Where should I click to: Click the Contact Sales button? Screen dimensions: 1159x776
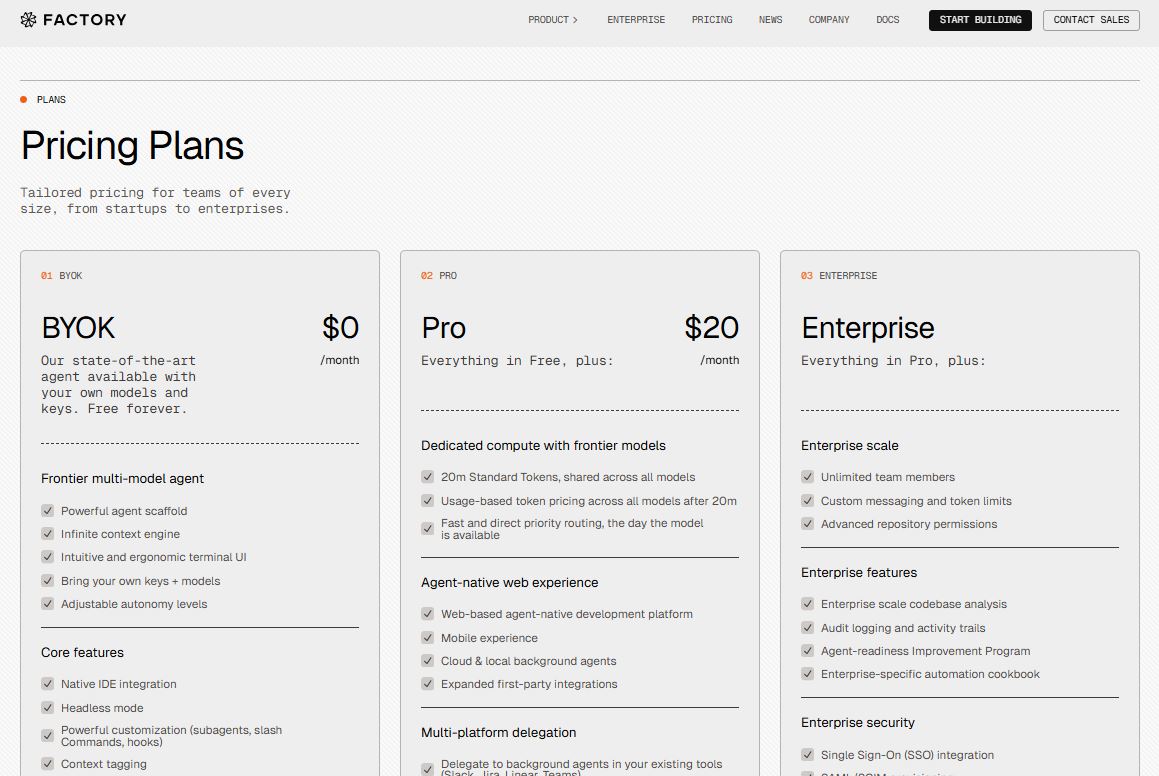click(1090, 20)
